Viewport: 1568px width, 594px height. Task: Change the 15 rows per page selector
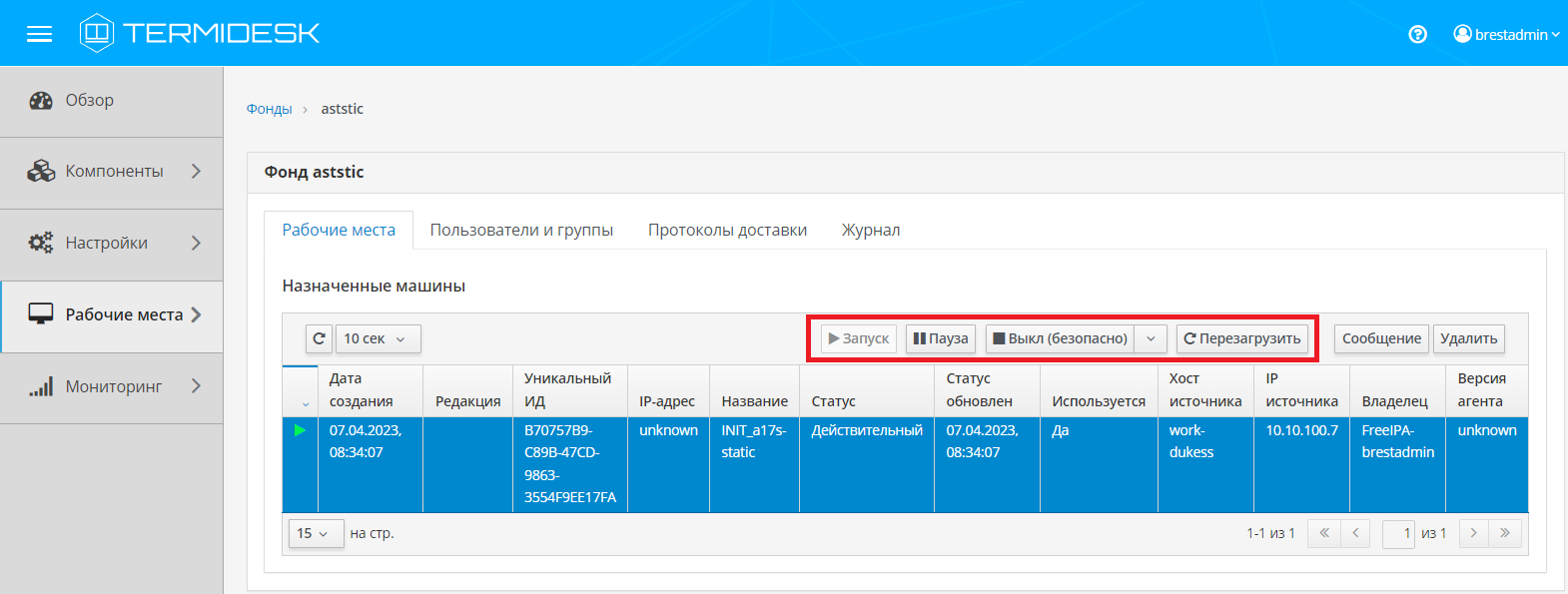click(313, 533)
